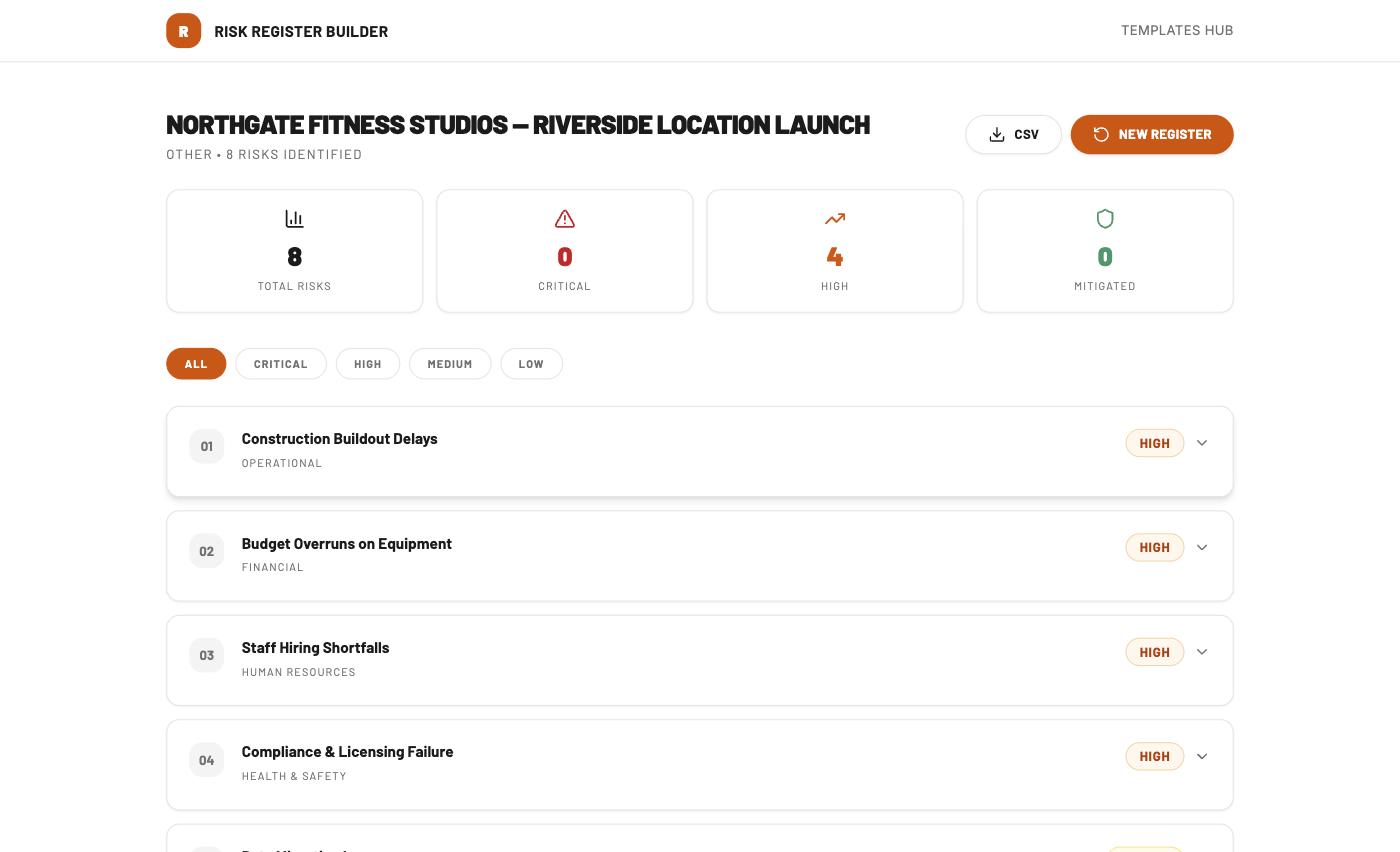Filter risks by Critical
1400x852 pixels.
281,364
